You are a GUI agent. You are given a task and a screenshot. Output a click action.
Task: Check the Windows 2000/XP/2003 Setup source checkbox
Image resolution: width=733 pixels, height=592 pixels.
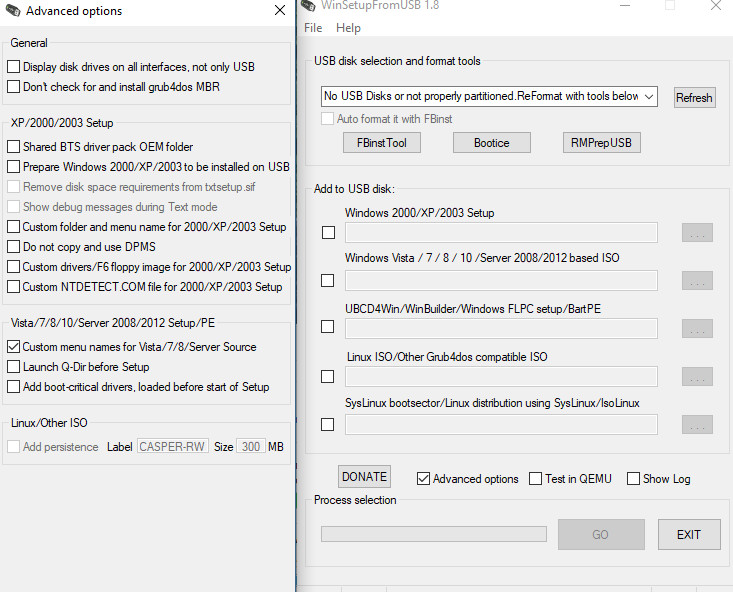point(329,232)
